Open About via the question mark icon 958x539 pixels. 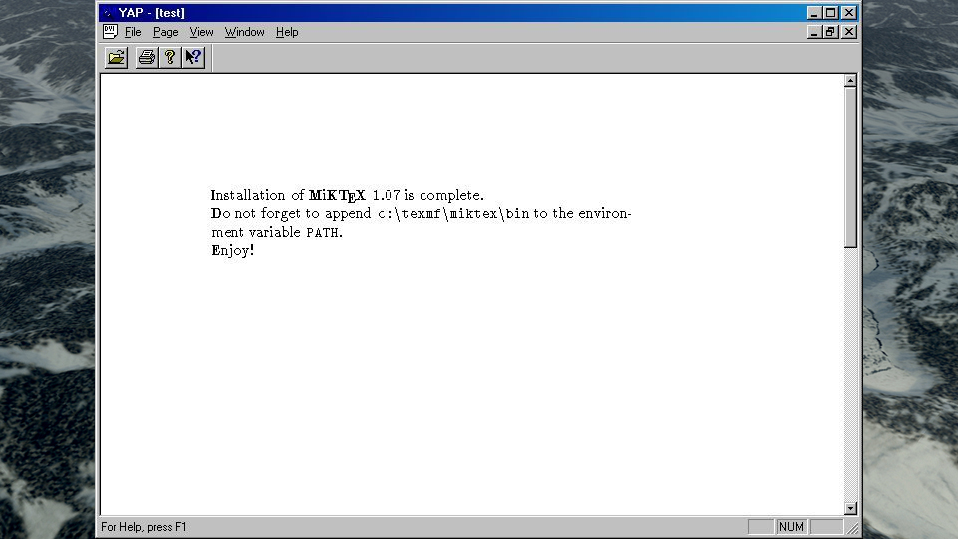[170, 57]
